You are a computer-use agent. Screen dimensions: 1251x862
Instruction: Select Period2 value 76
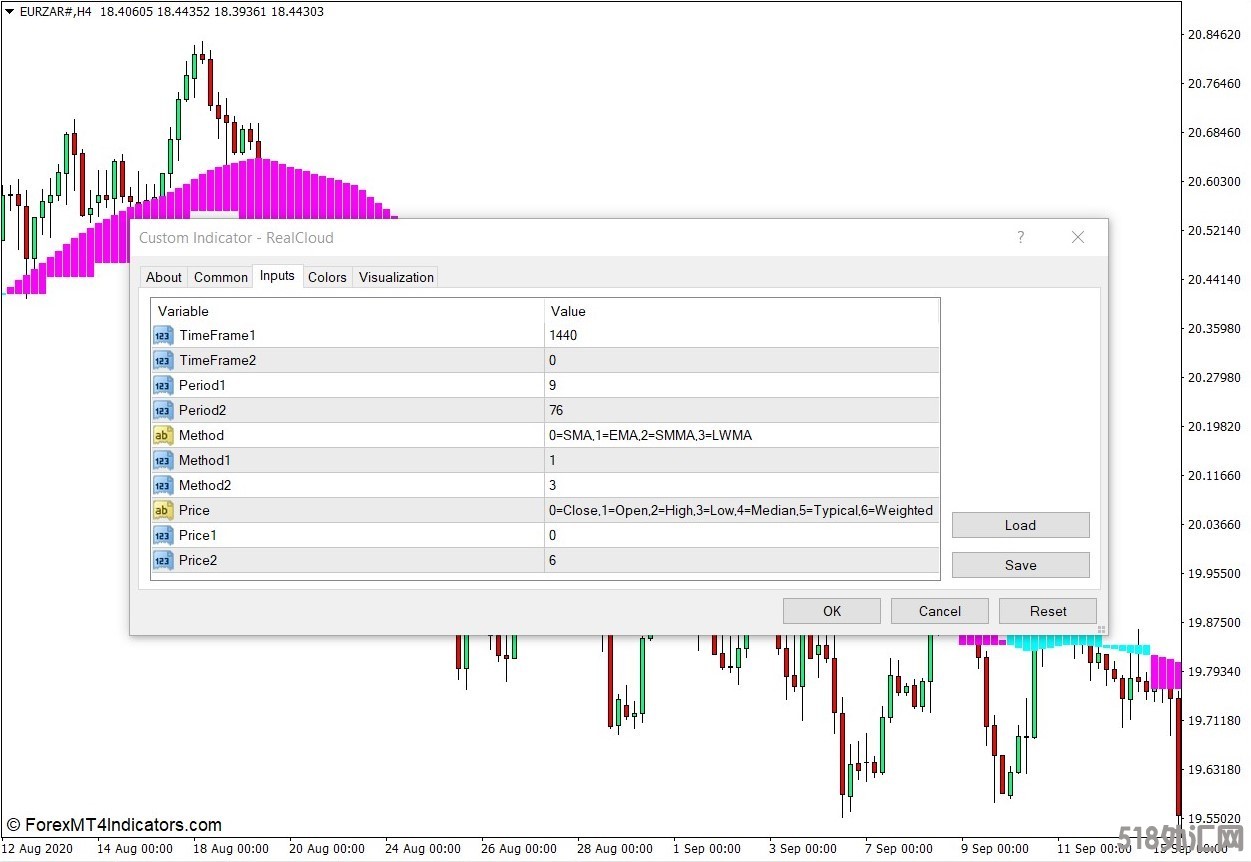click(742, 410)
